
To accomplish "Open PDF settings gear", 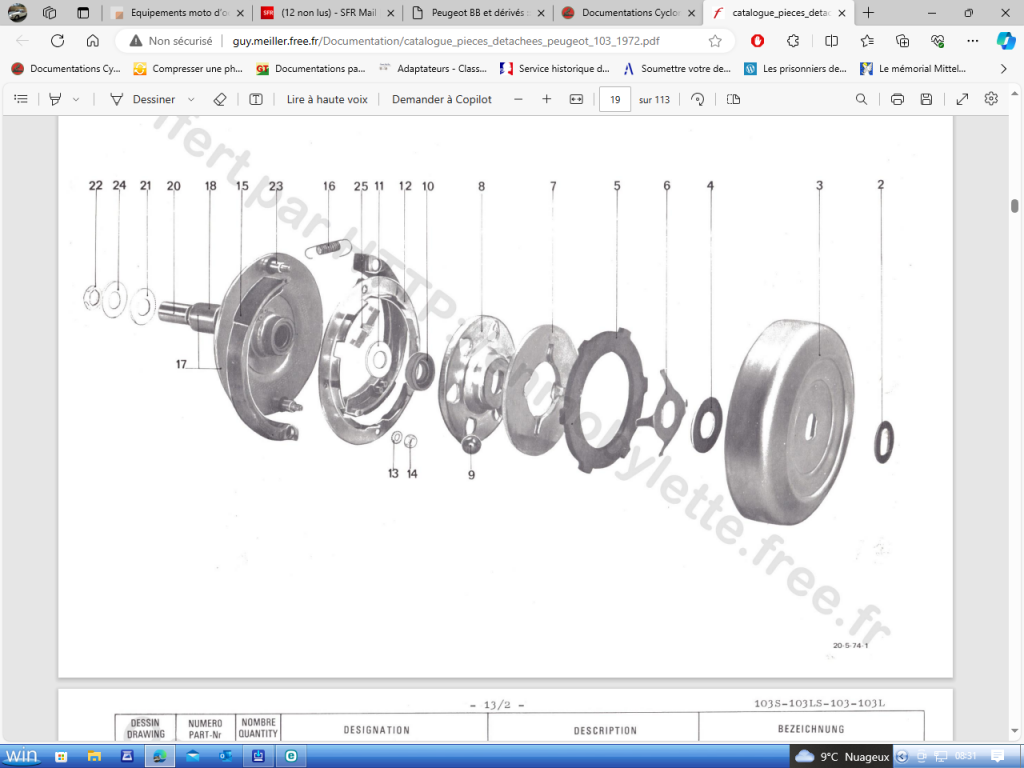I will tap(991, 99).
